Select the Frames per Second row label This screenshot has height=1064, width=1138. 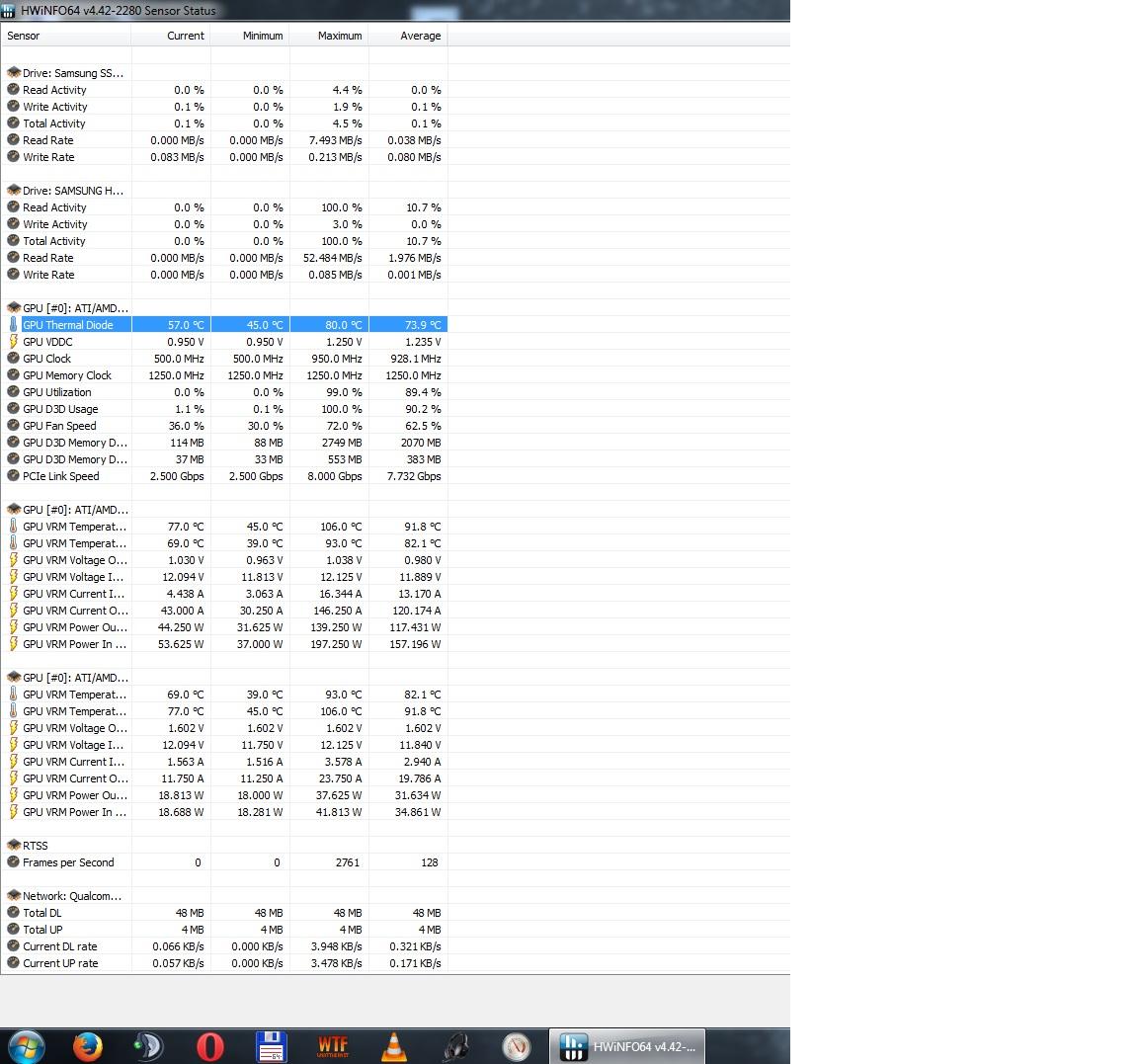coord(68,861)
